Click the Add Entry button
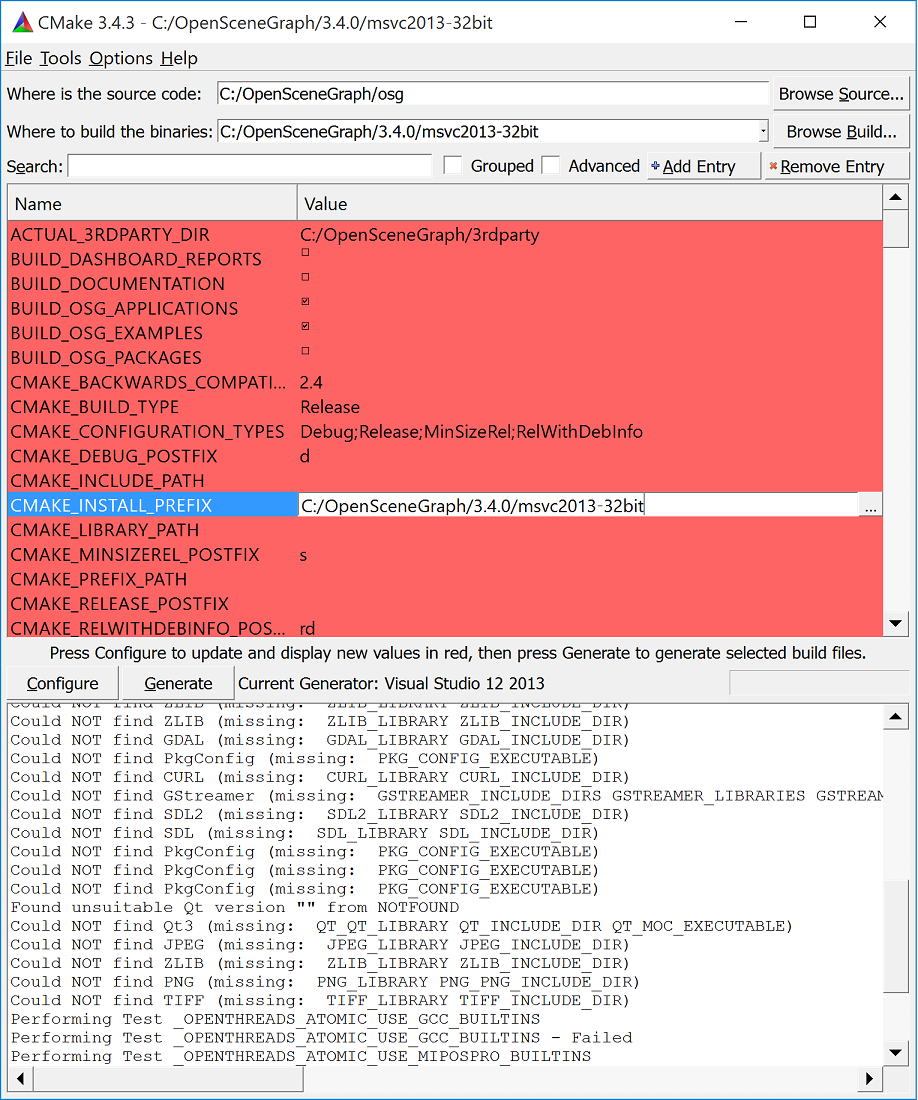Viewport: 918px width, 1100px height. [x=703, y=166]
